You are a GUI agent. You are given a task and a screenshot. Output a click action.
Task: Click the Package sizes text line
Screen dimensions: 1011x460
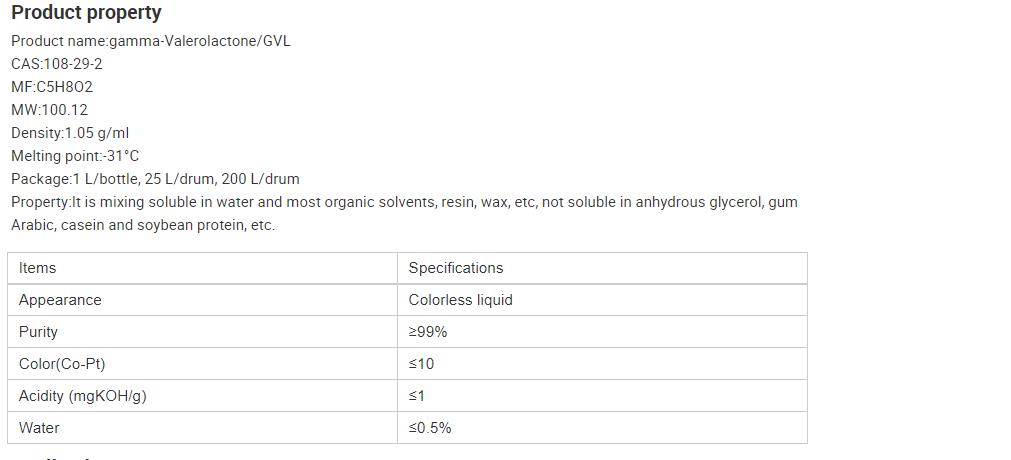tap(155, 179)
